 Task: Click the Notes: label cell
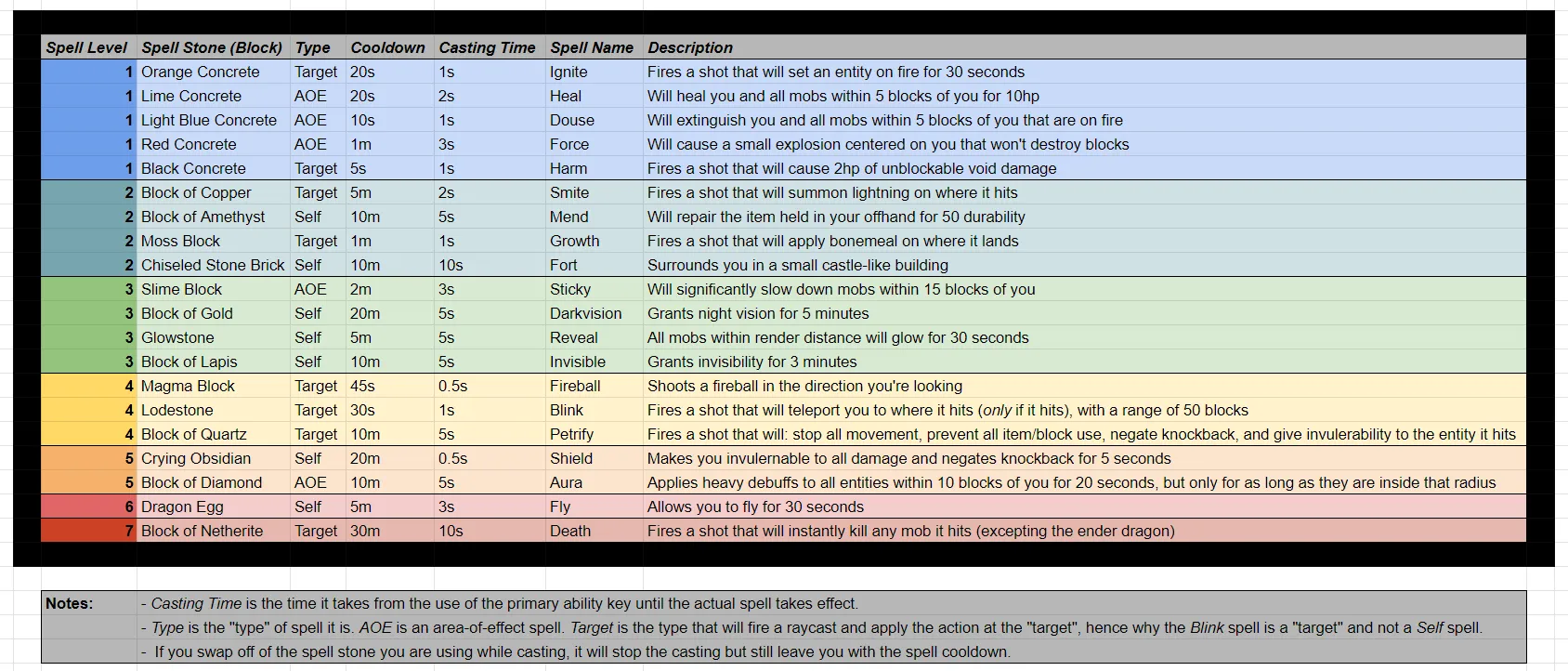point(89,603)
